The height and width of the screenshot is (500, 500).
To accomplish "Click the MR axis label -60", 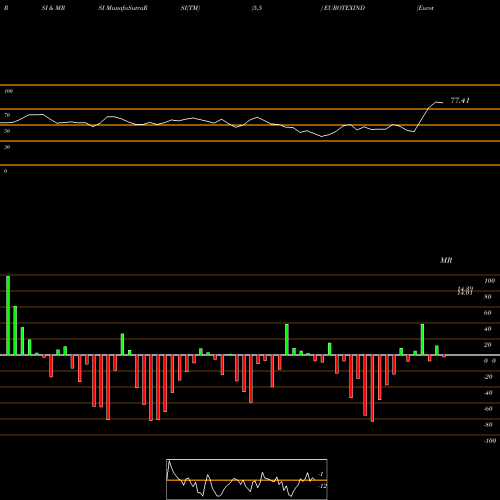I will coord(488,409).
